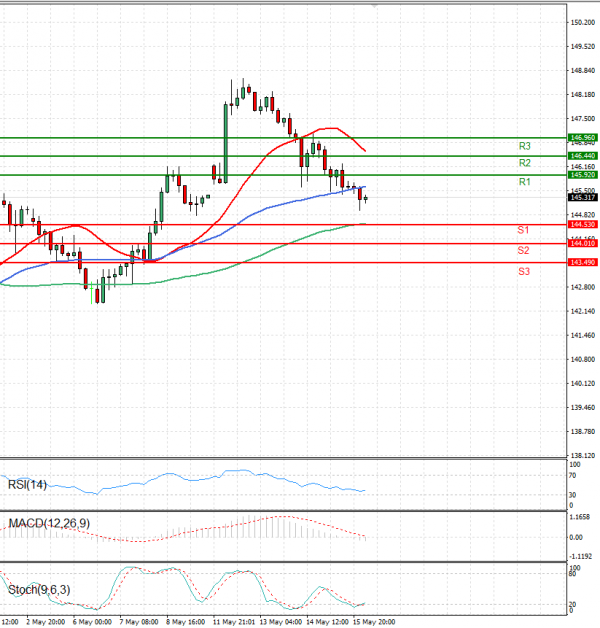Select the 143.490 support price tag
Image resolution: width=600 pixels, height=628 pixels.
pos(583,262)
